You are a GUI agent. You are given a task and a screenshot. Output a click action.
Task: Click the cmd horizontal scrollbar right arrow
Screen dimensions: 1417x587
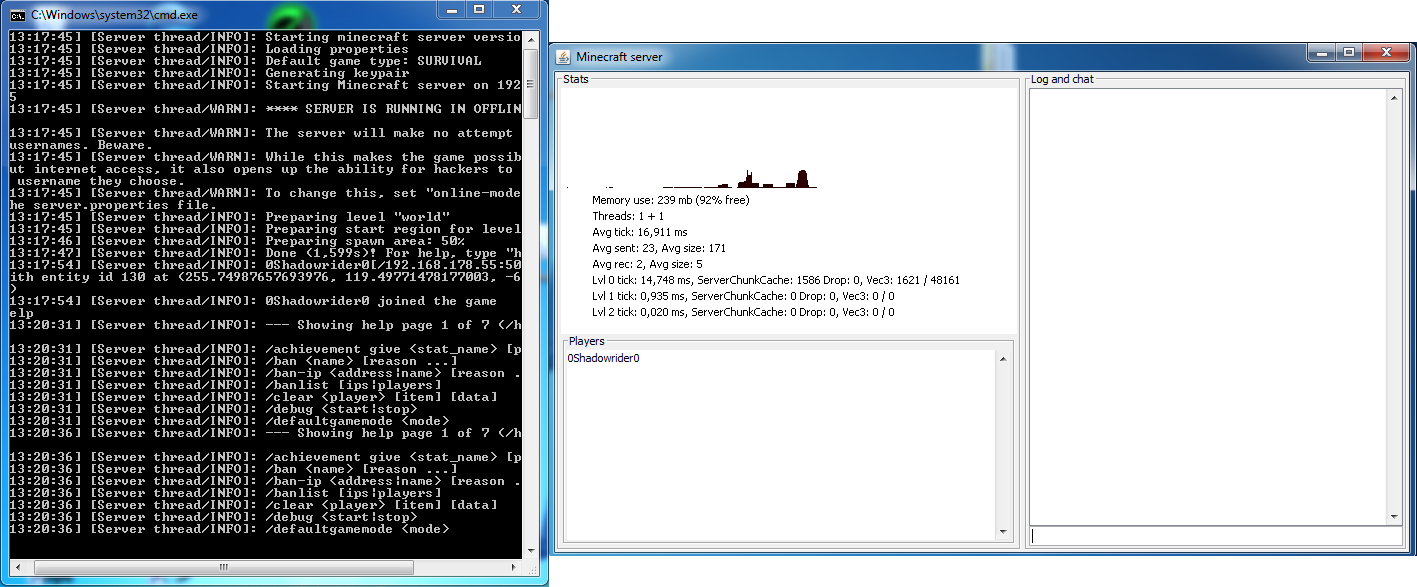coord(515,566)
